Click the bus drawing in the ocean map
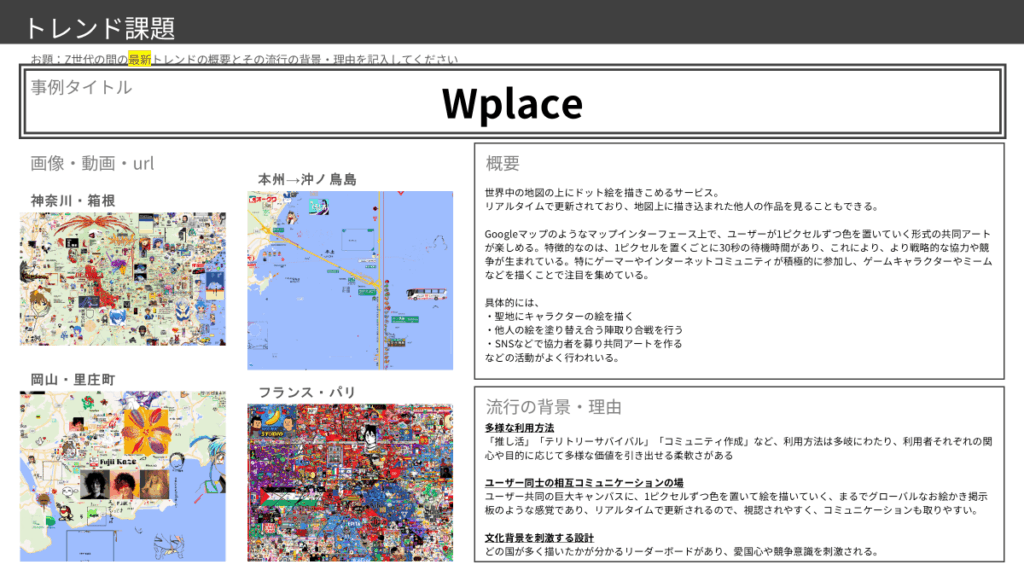Screen dimensions: 1024x576 [x=424, y=294]
